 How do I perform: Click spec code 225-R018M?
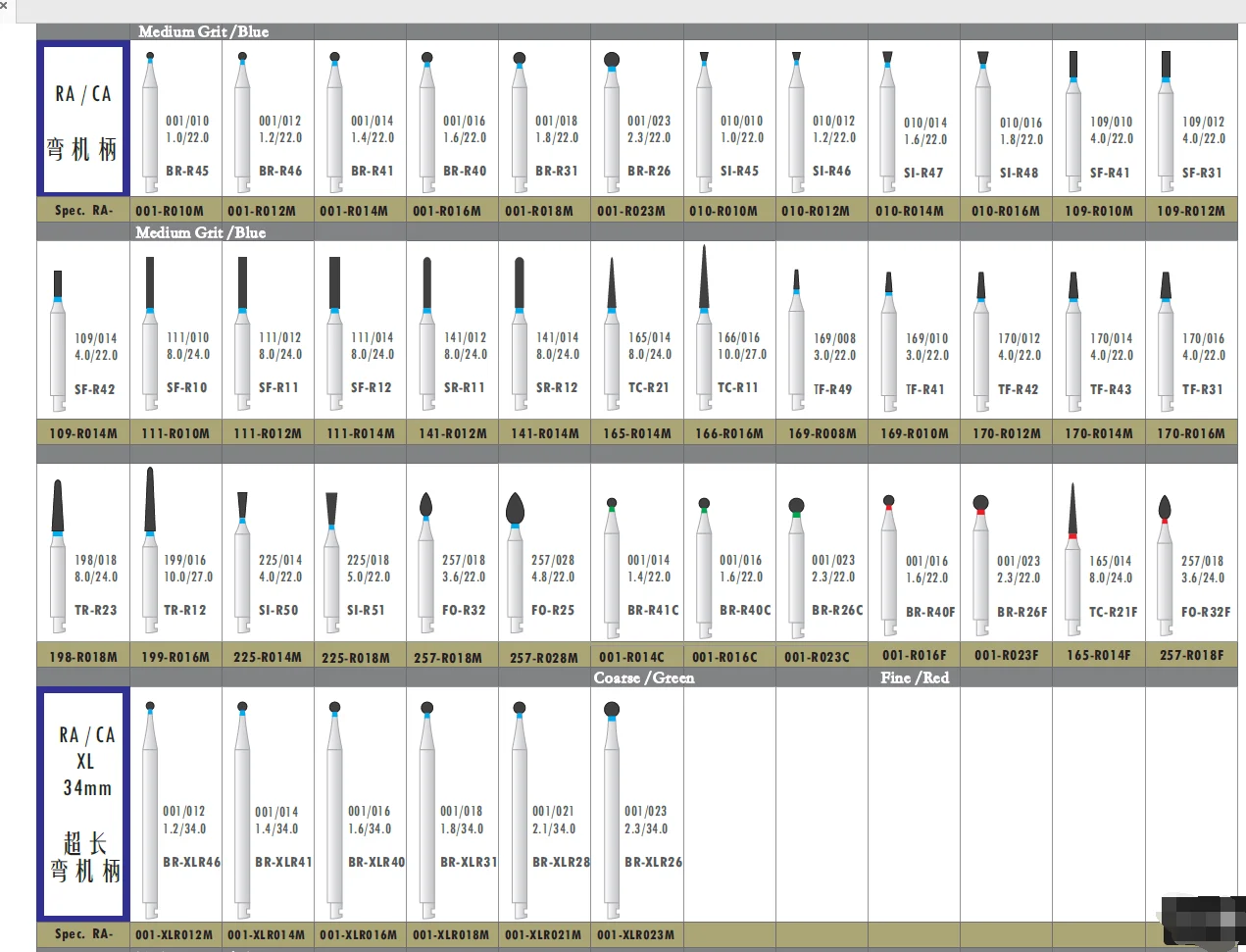[356, 658]
